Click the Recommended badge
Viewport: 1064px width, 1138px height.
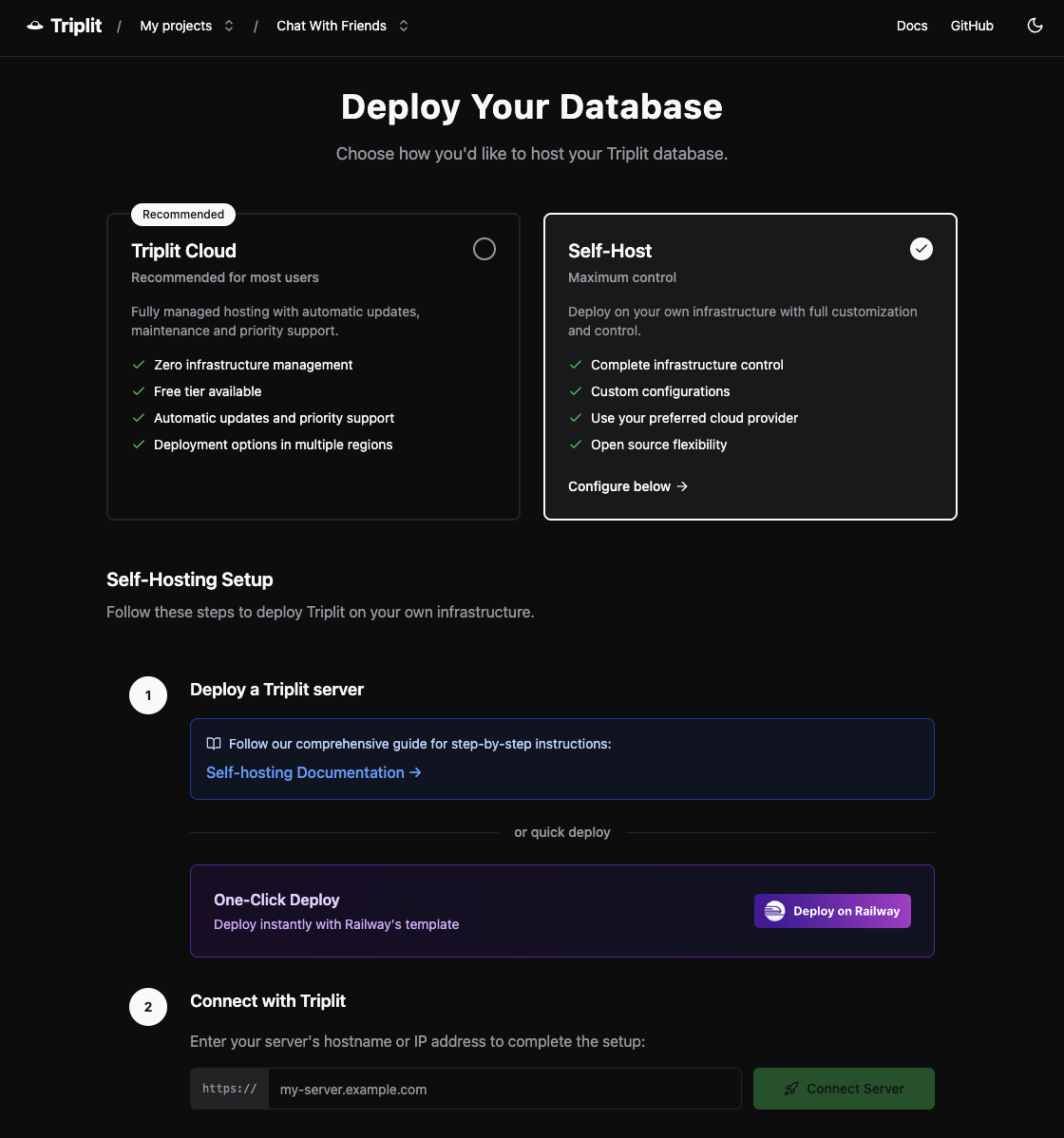(183, 214)
